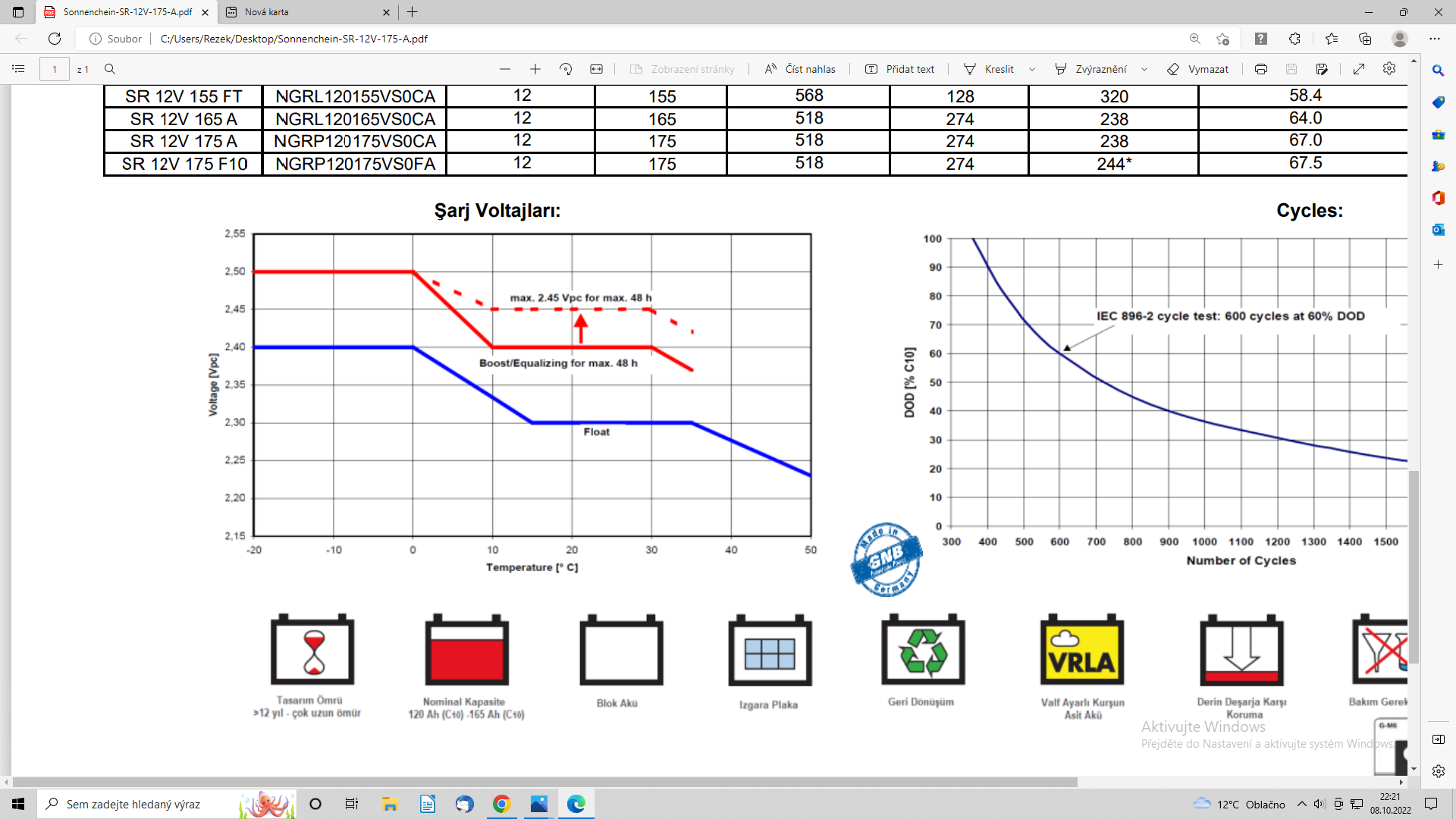This screenshot has height=819, width=1456.
Task: Search within the PDF document
Action: (110, 69)
